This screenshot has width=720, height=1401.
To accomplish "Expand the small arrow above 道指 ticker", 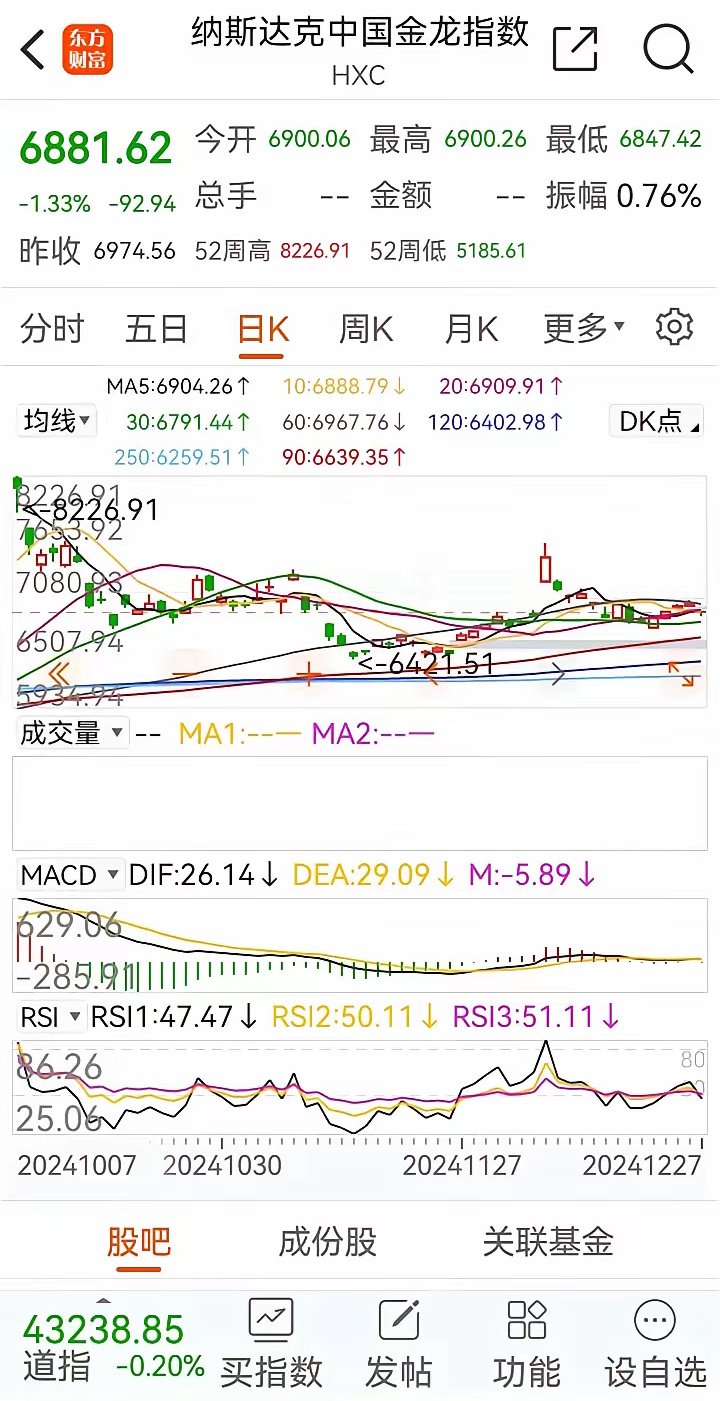I will (102, 1301).
